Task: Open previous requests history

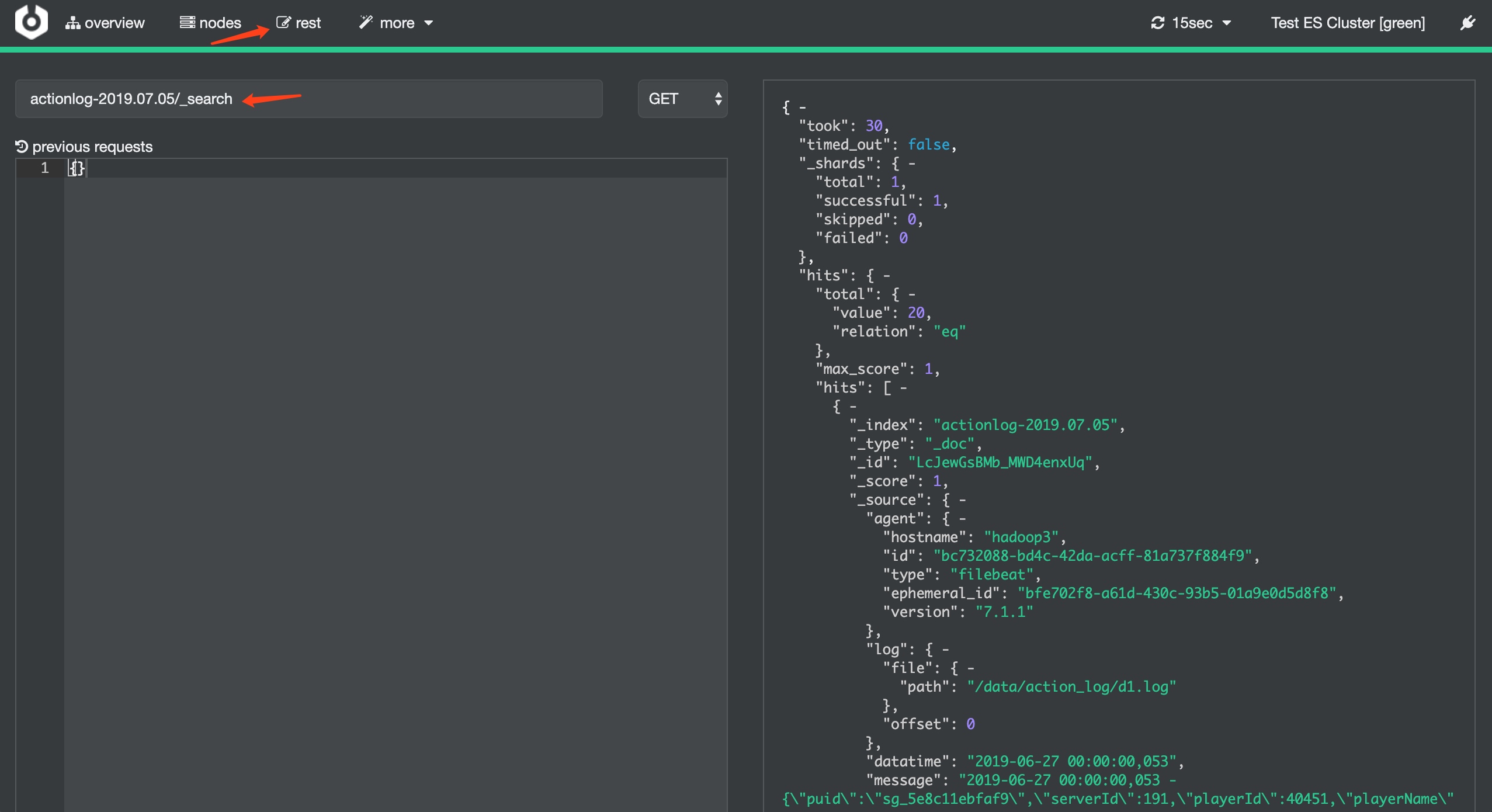Action: coord(84,147)
